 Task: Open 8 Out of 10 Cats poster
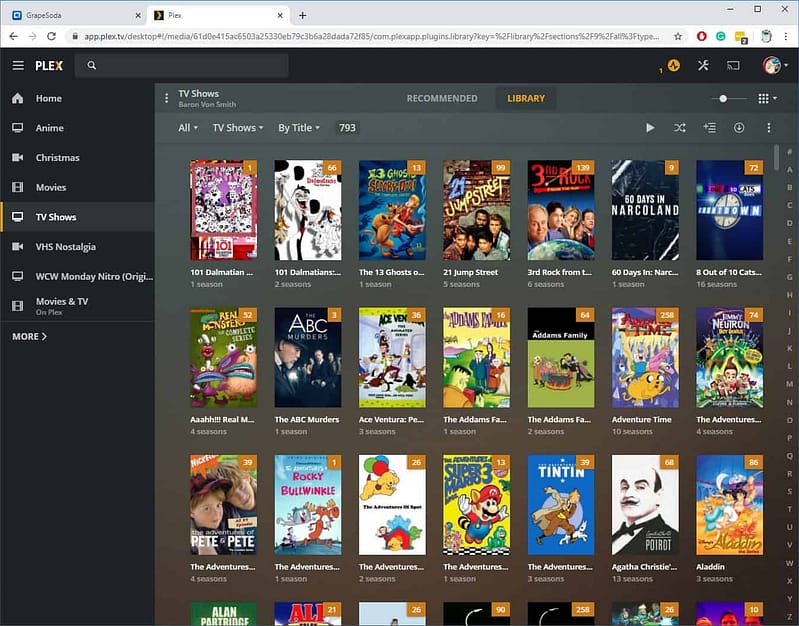[730, 210]
